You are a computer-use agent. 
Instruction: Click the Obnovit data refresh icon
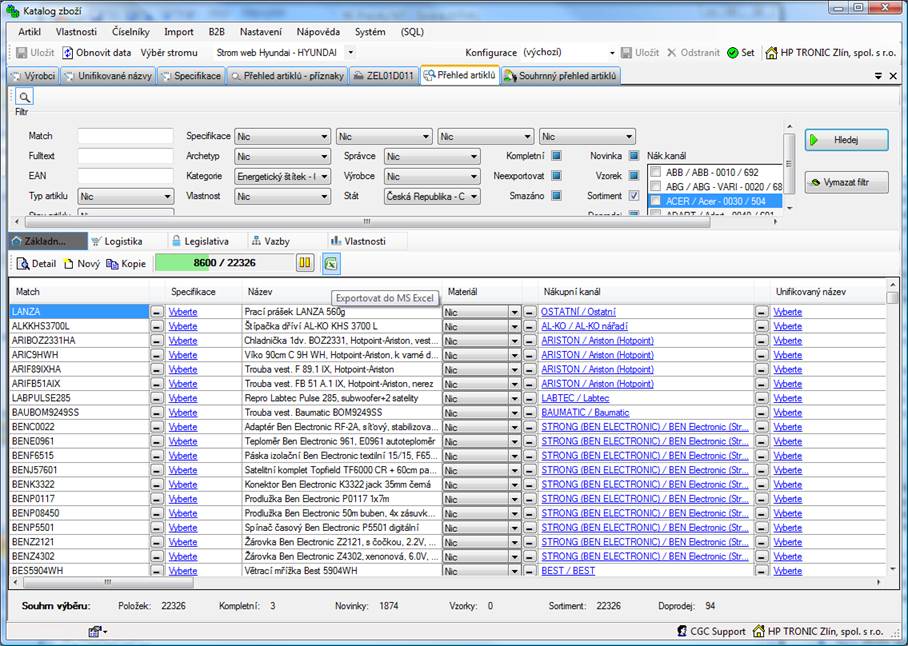pyautogui.click(x=68, y=53)
